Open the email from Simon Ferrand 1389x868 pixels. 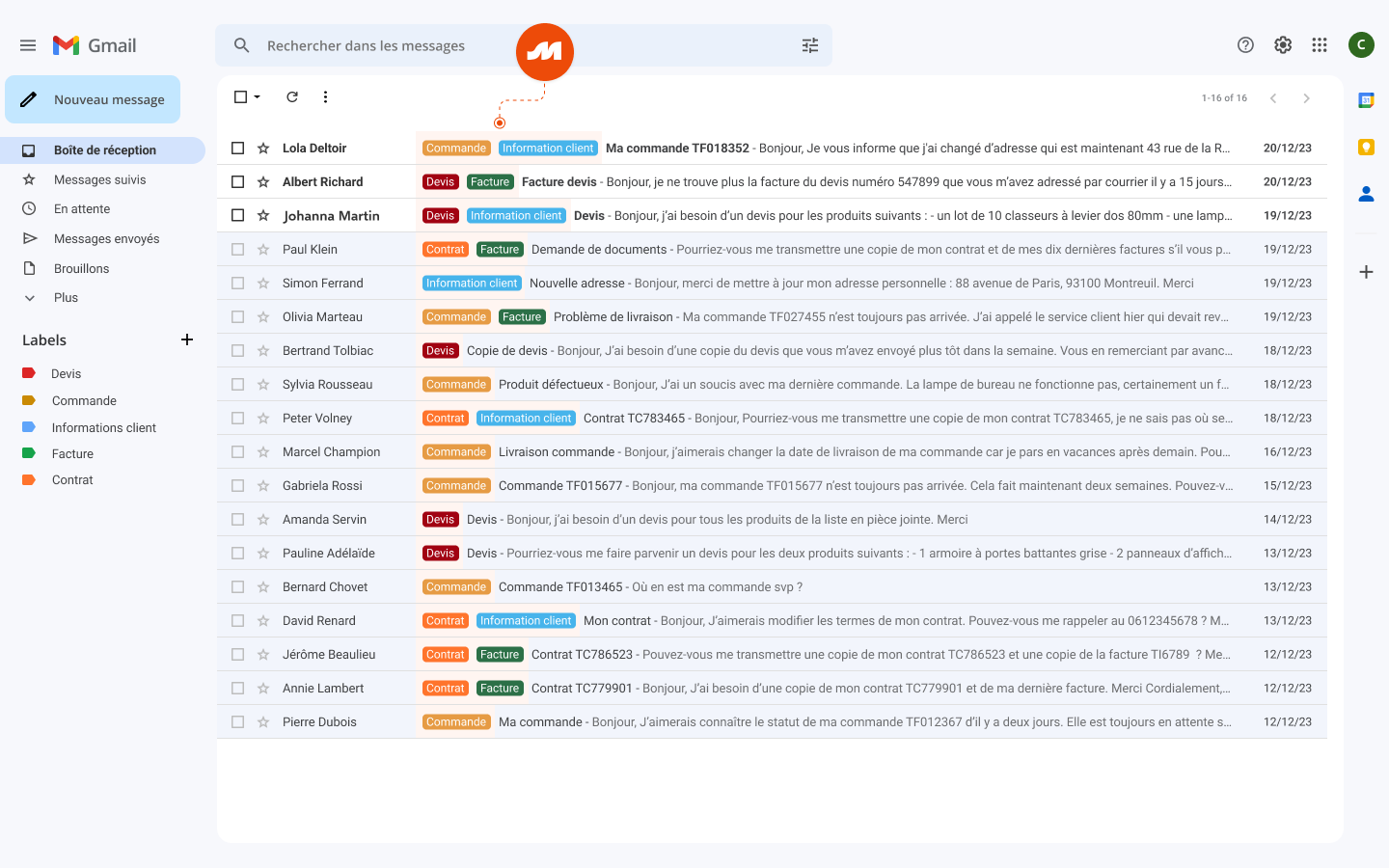[x=772, y=284]
